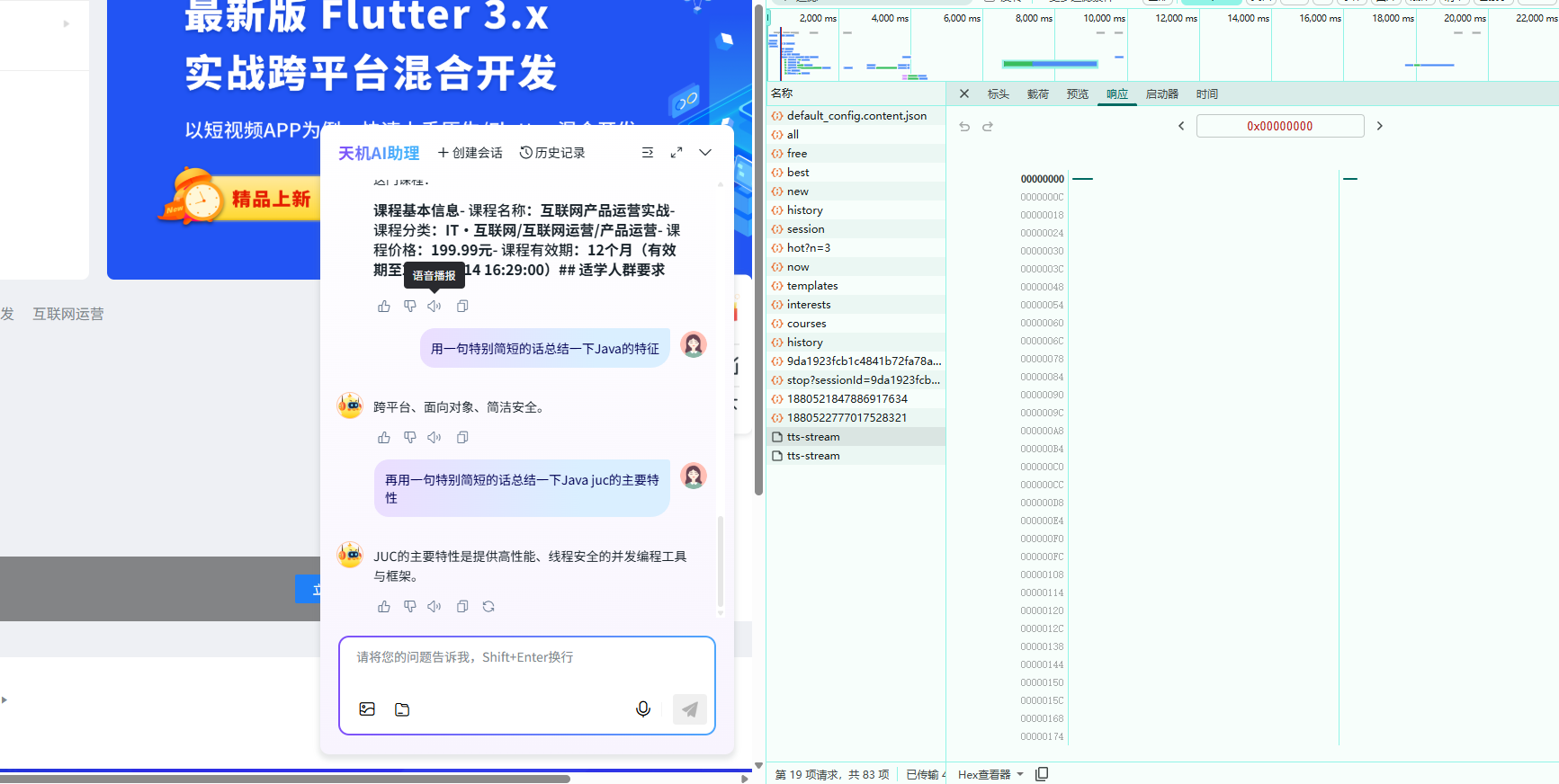Click 创建会话 to start new chat

[470, 153]
